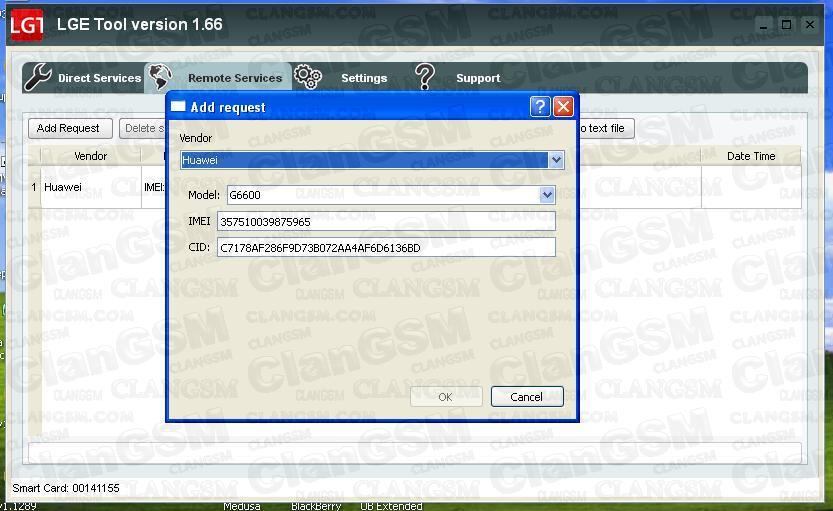Close the Add request dialog
The height and width of the screenshot is (511, 833).
click(x=563, y=107)
